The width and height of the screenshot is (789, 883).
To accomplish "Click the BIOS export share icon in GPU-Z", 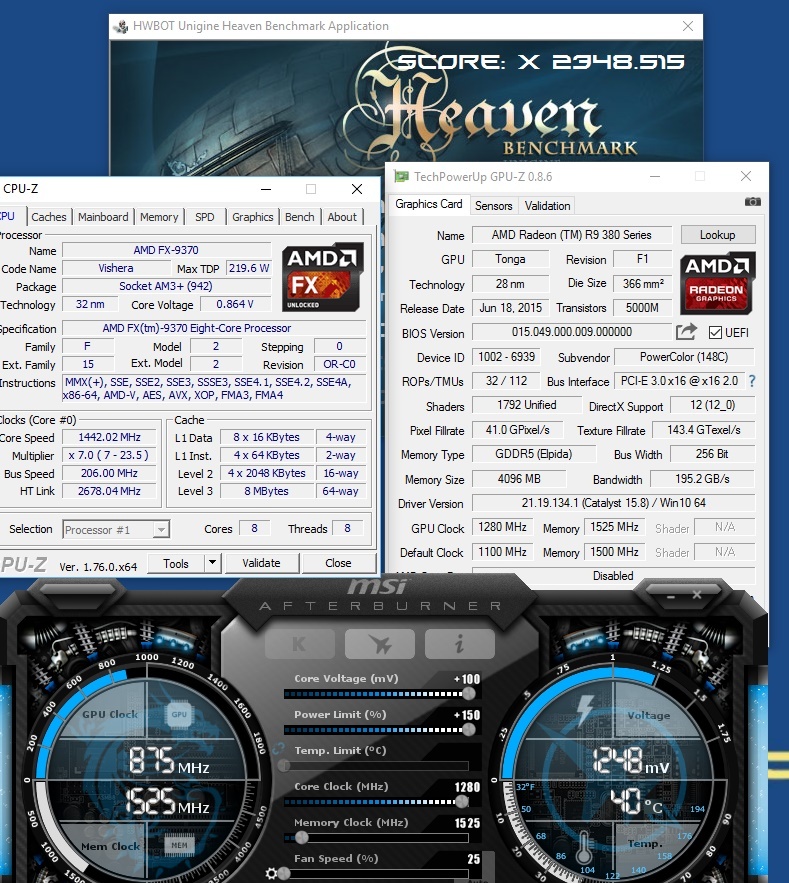I will [x=686, y=332].
